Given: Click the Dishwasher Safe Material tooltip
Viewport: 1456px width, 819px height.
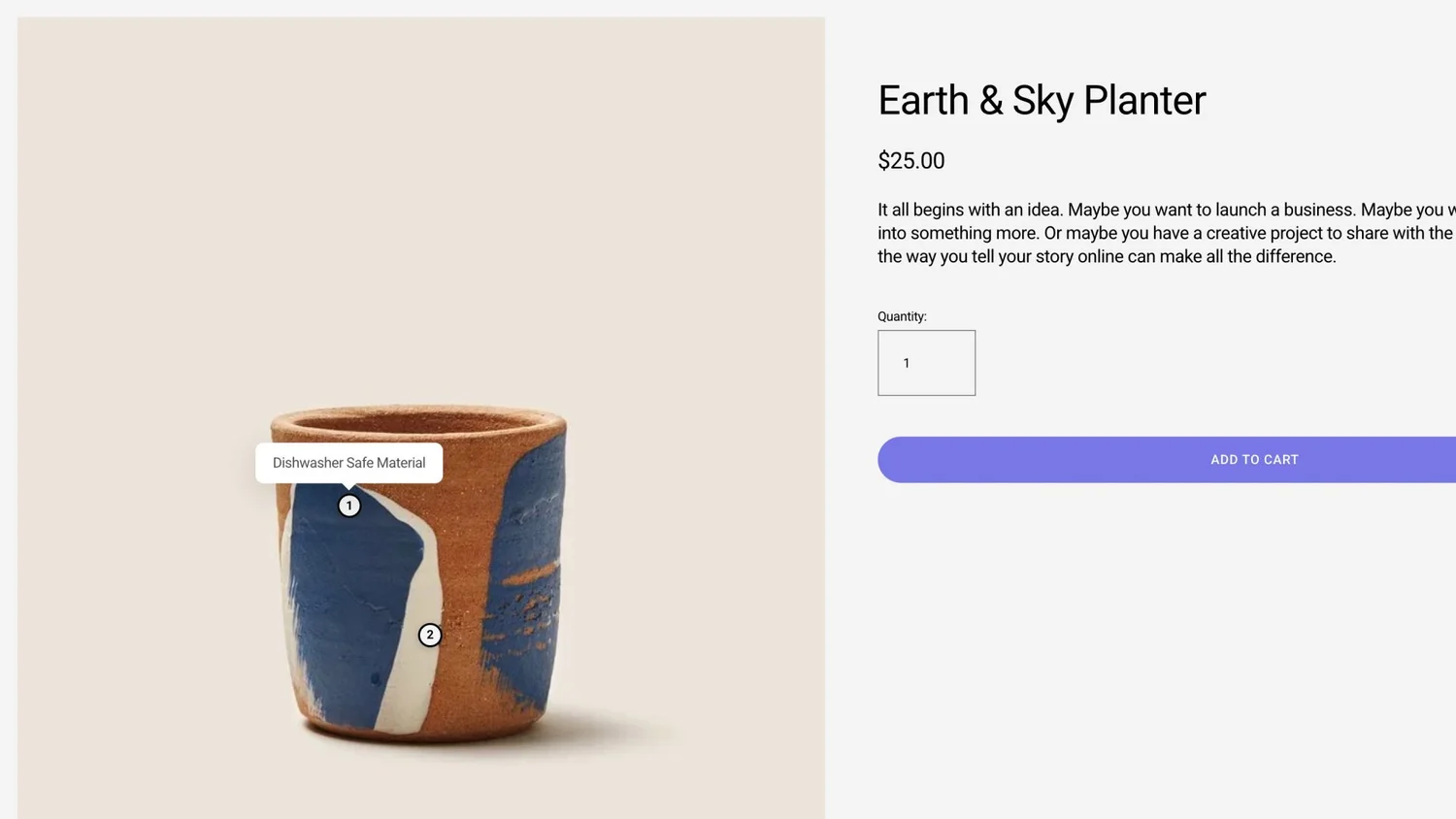Looking at the screenshot, I should (348, 463).
